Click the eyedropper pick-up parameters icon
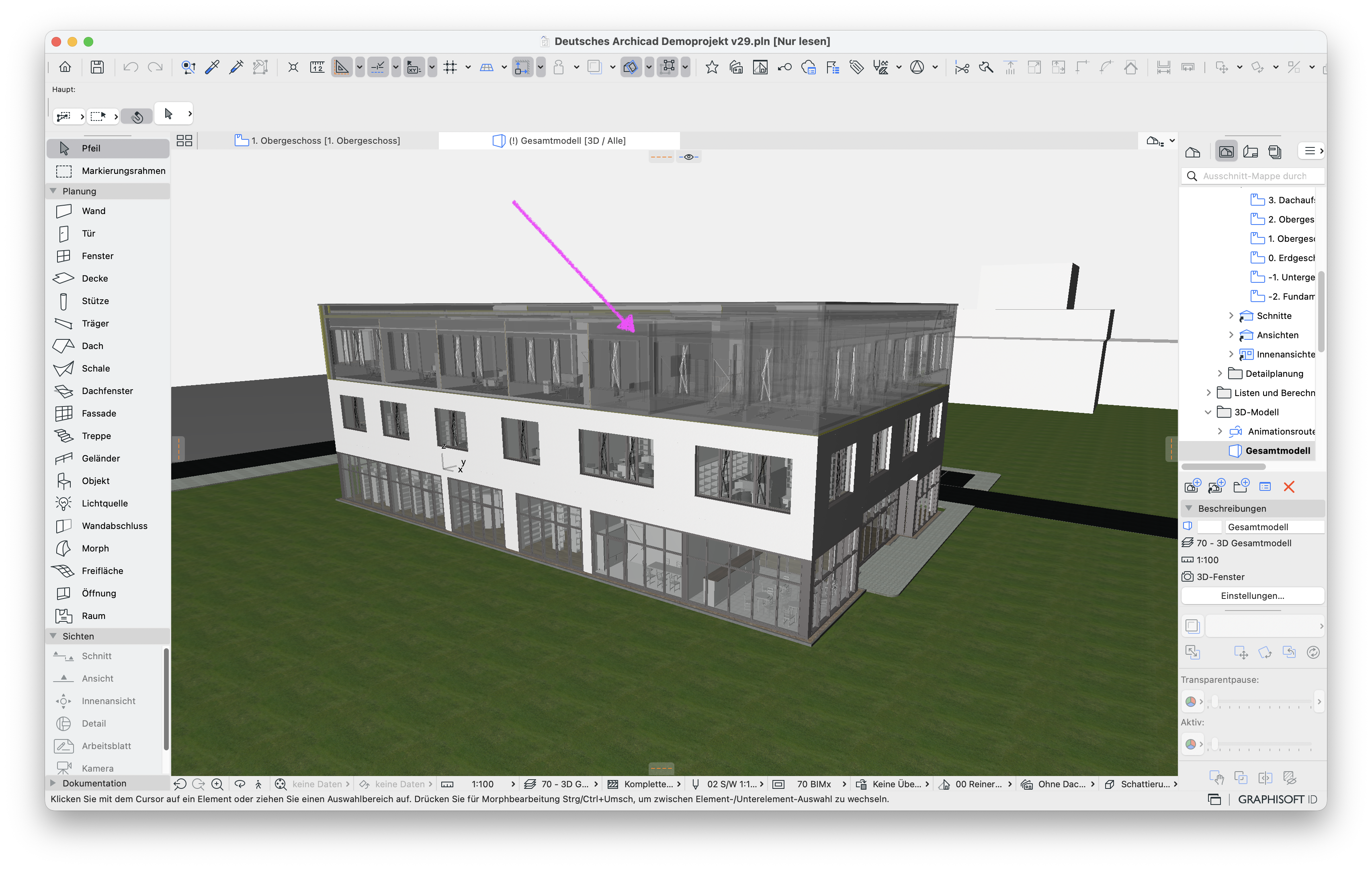This screenshot has height=870, width=1372. (212, 67)
